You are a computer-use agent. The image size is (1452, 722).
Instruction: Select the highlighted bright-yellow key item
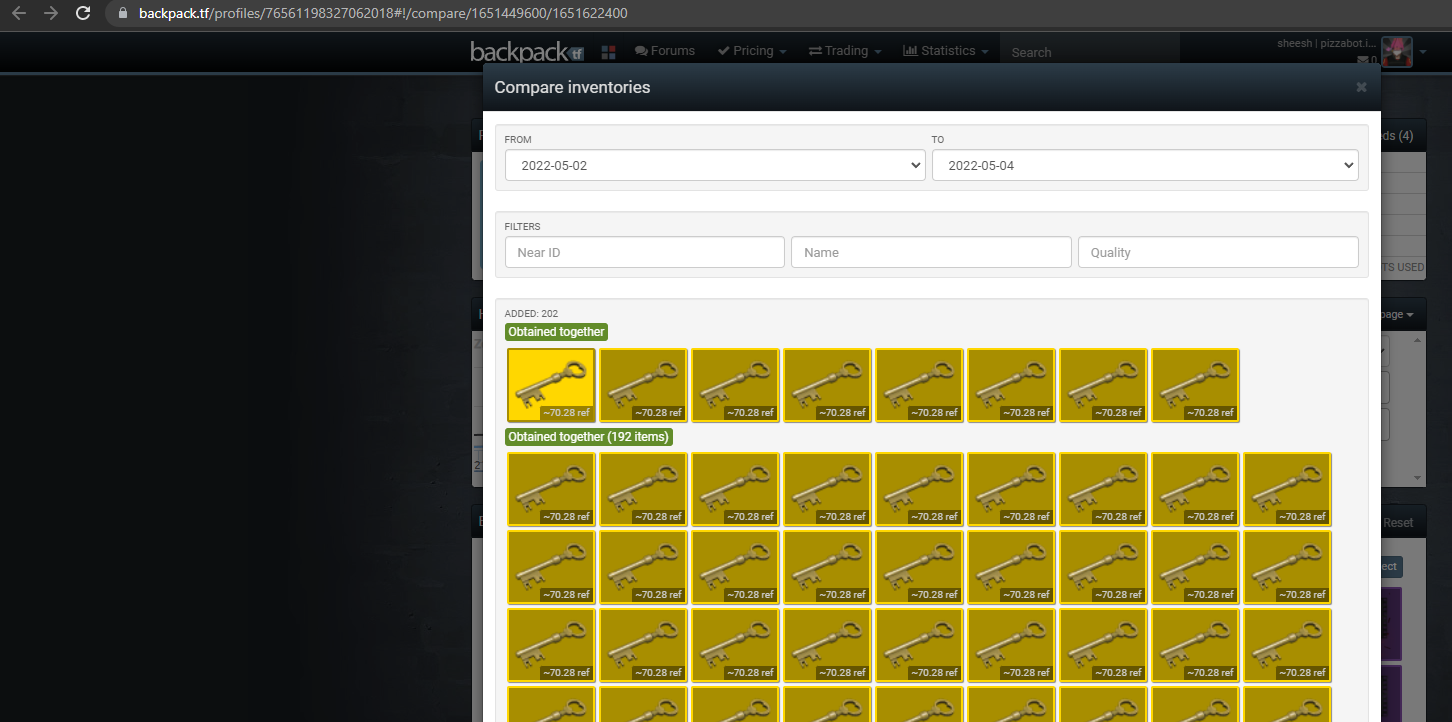click(x=551, y=385)
